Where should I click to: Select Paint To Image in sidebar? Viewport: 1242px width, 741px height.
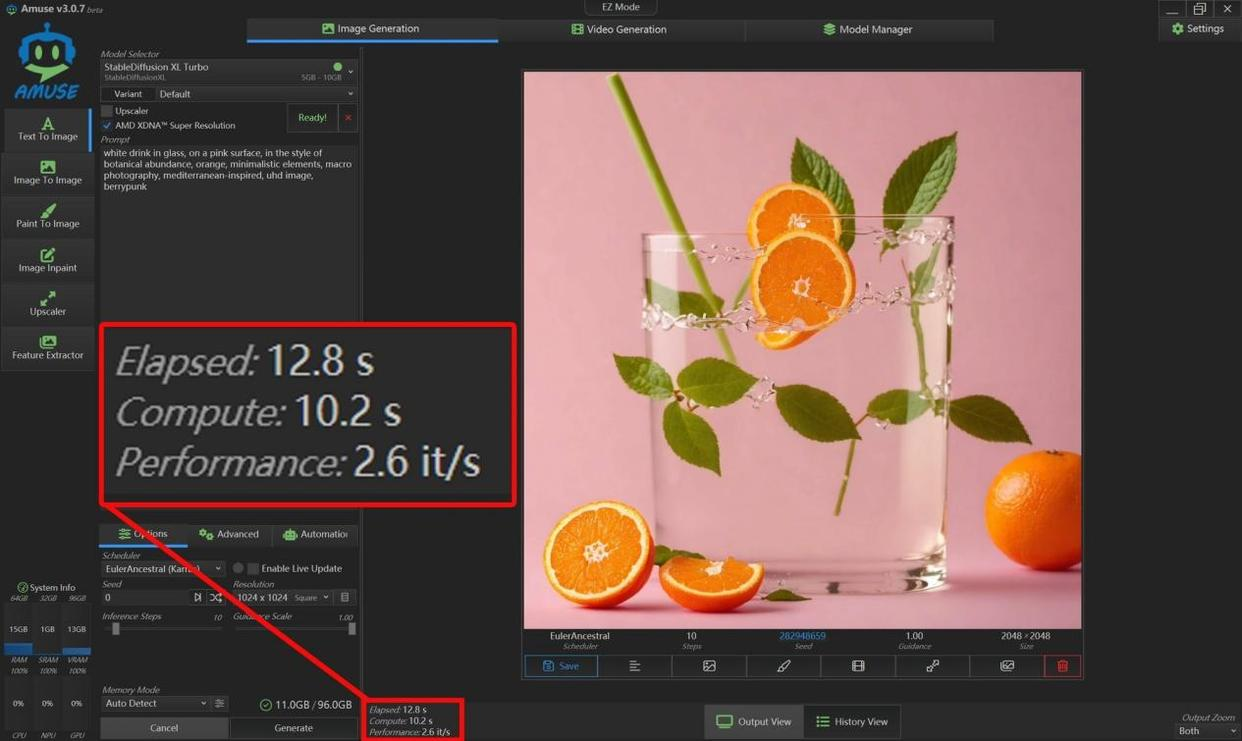47,216
